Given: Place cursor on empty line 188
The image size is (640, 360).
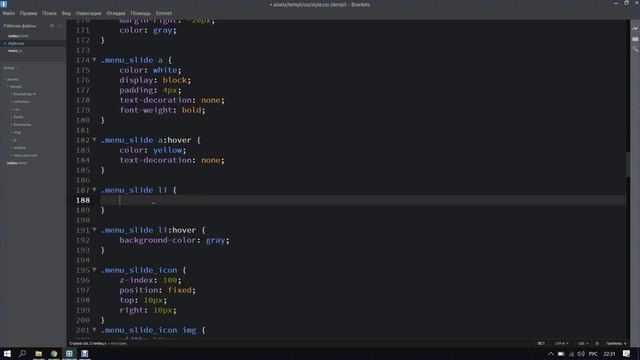Looking at the screenshot, I should (363, 200).
